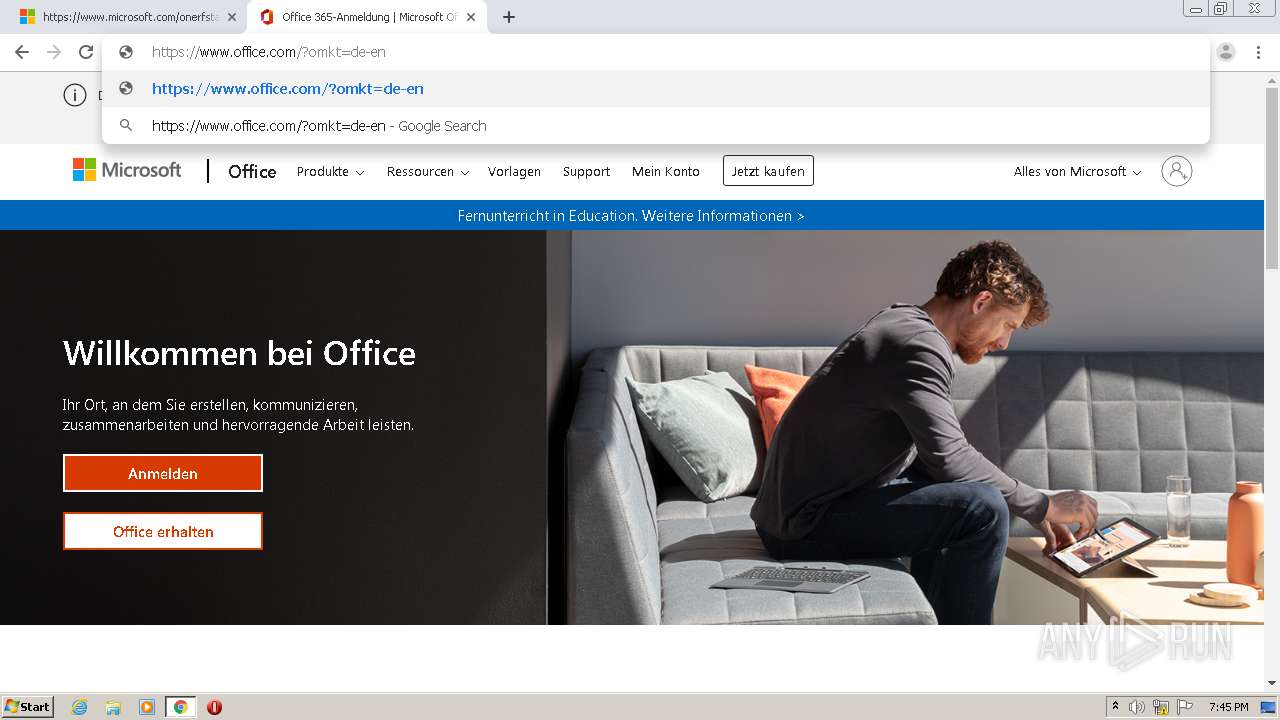This screenshot has height=720, width=1280.
Task: Focus the address bar URL field
Action: [655, 52]
